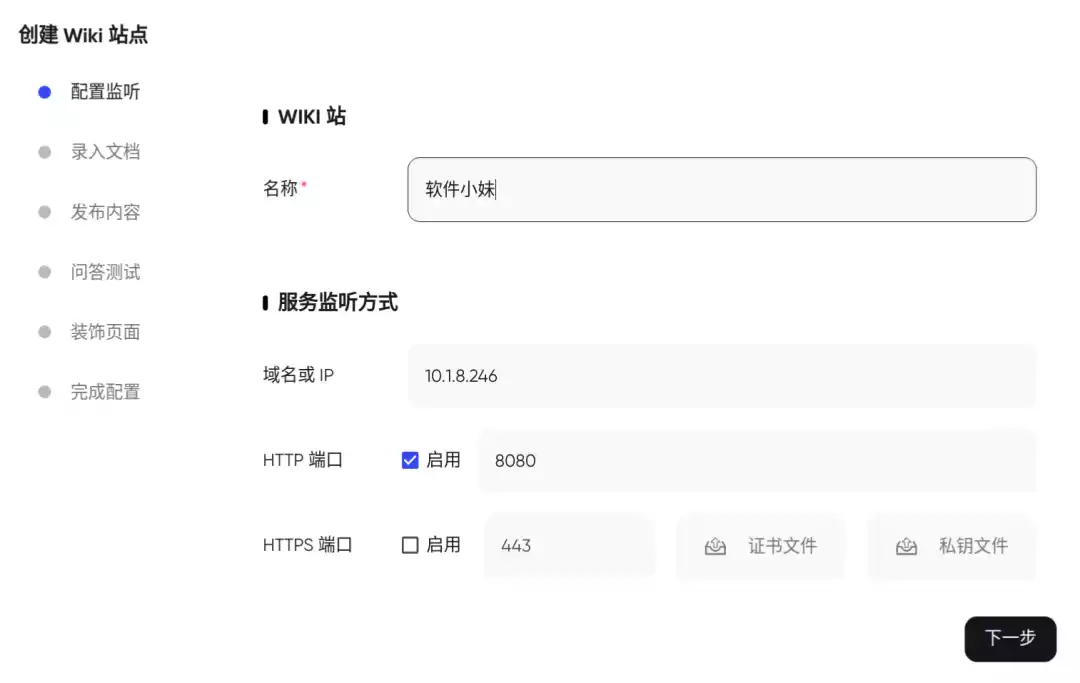Click the 证书文件 upload button
Screen dimensions: 1080x683
760,546
